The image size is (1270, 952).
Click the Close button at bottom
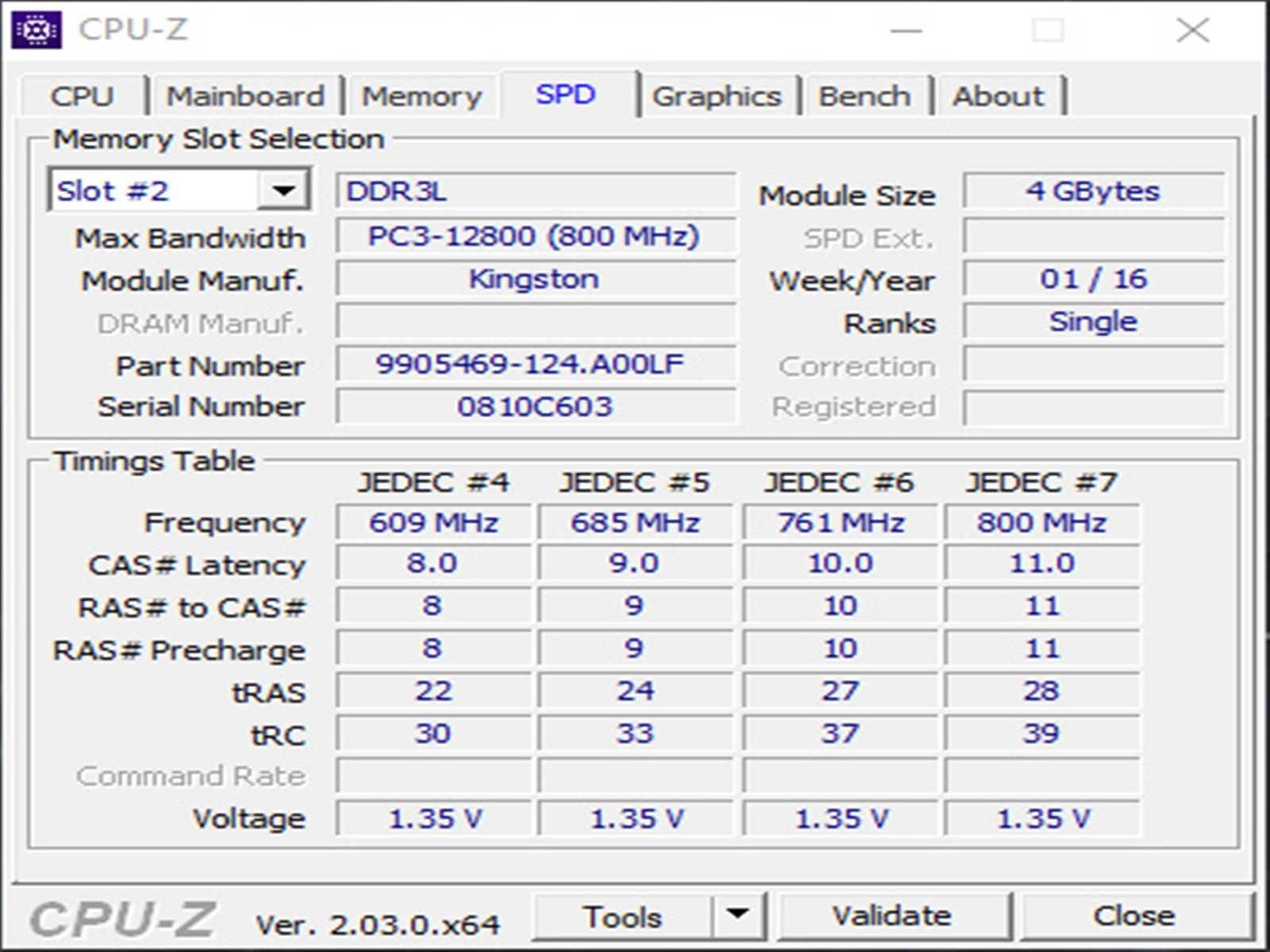1135,916
